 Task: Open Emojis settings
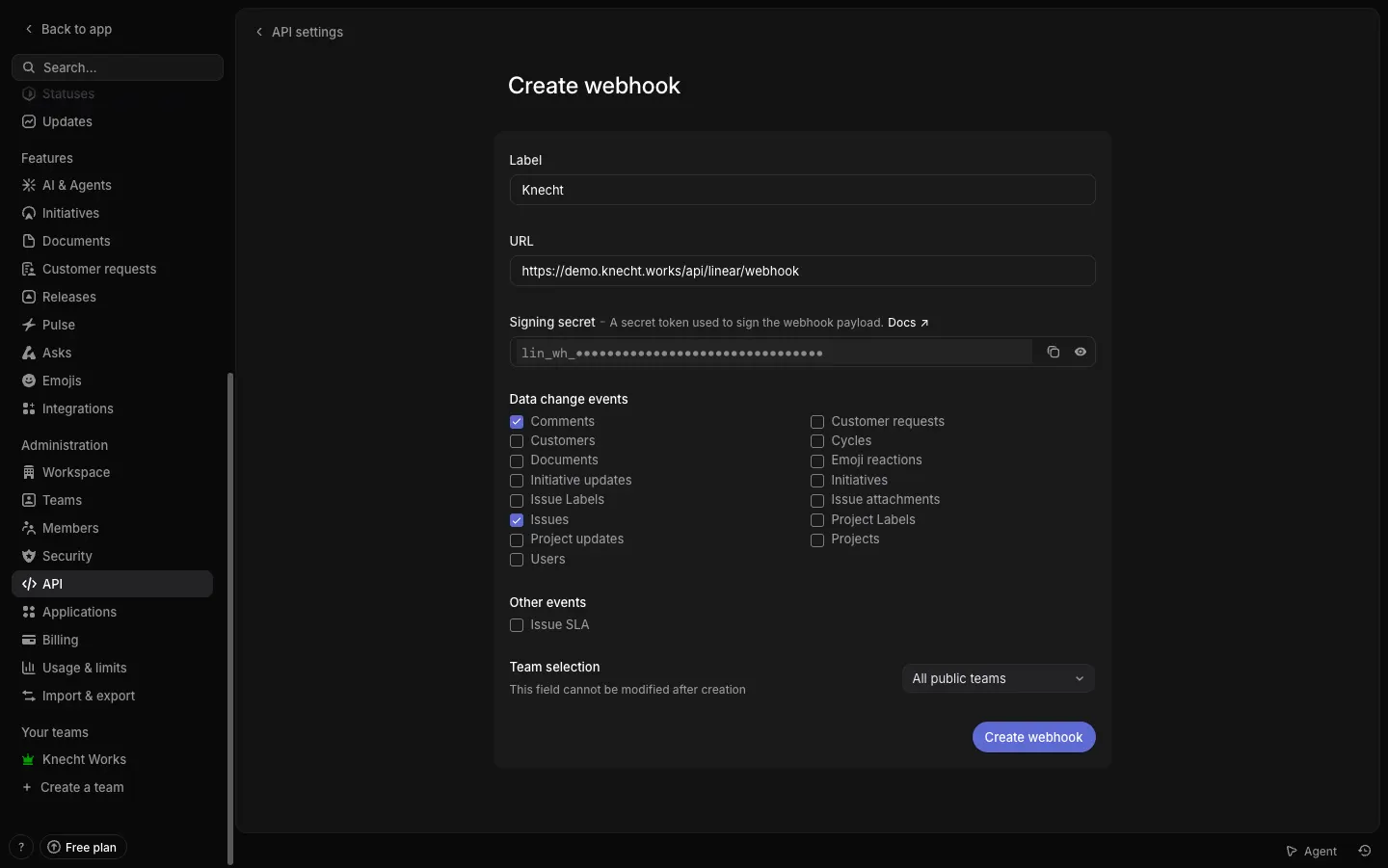[x=112, y=381]
